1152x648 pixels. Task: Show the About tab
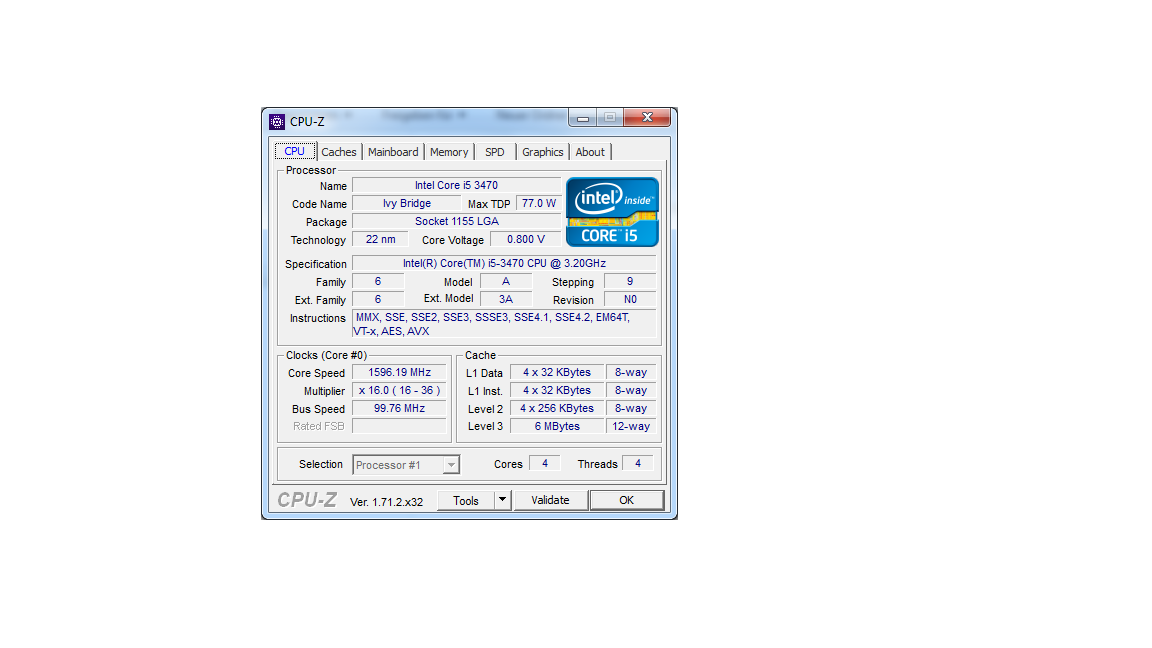pos(590,152)
